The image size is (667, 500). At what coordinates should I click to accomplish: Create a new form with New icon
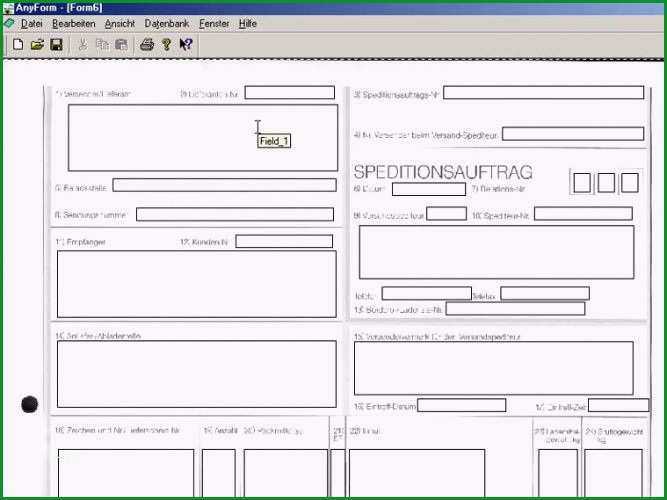pyautogui.click(x=18, y=44)
